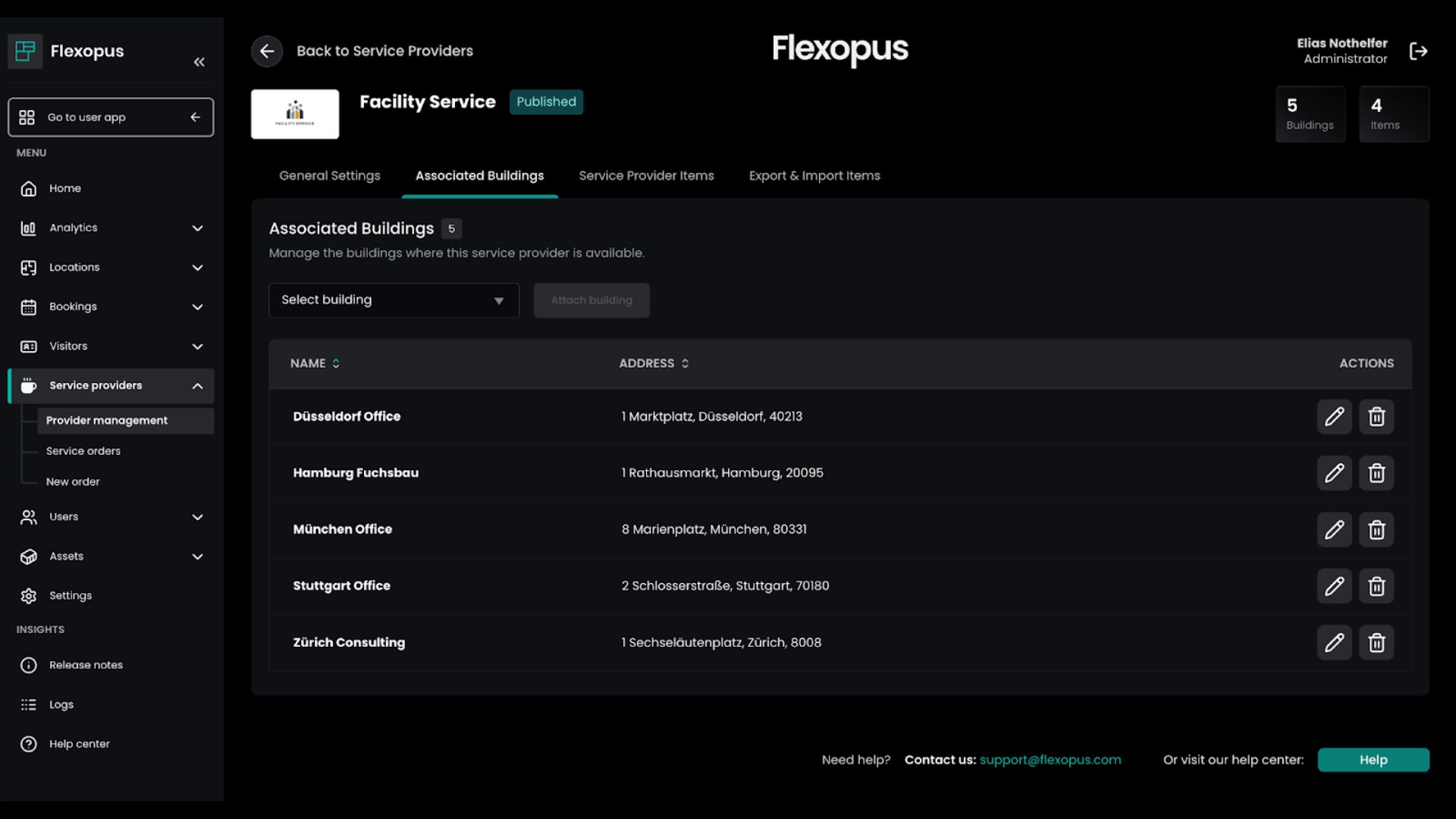The image size is (1456, 819).
Task: Switch to the Service Provider Items tab
Action: click(646, 175)
